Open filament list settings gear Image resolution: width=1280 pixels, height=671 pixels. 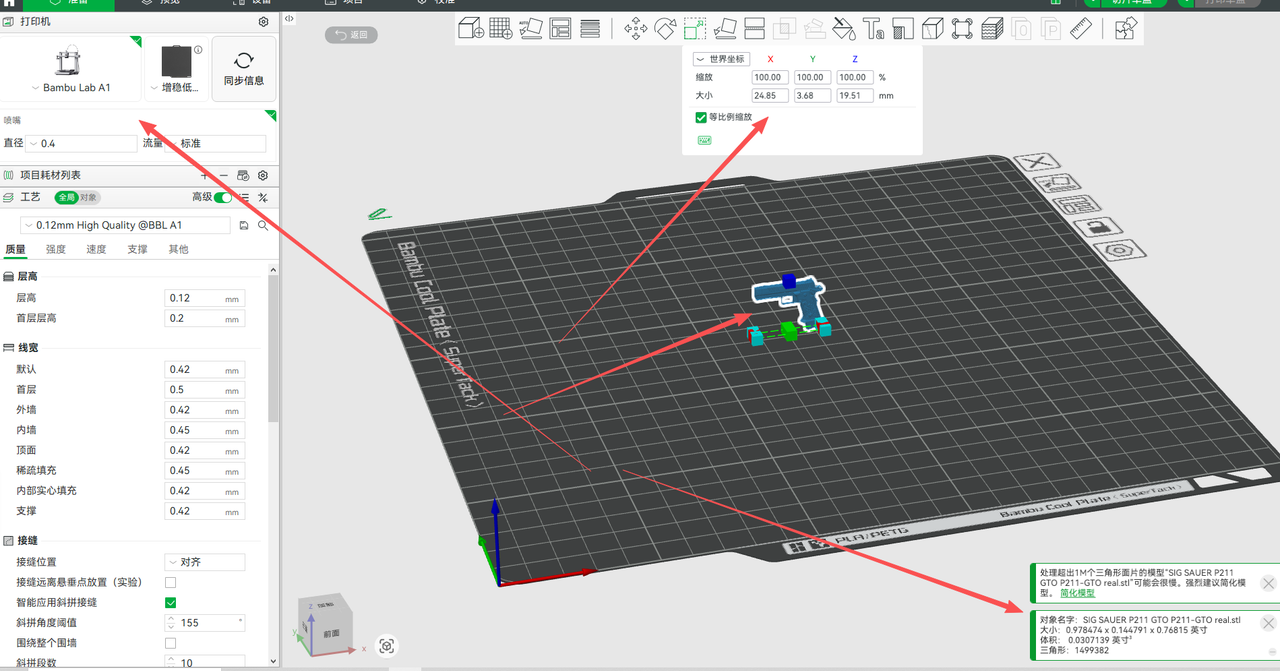(263, 175)
